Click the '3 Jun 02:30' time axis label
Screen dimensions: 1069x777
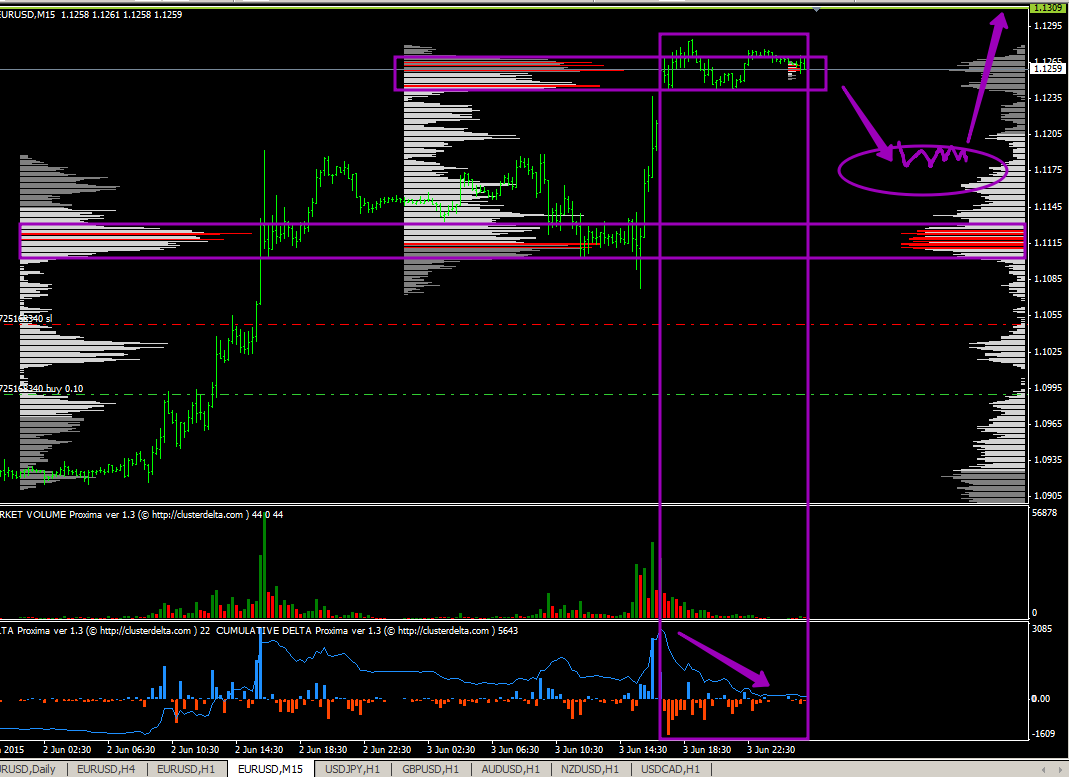tap(451, 750)
